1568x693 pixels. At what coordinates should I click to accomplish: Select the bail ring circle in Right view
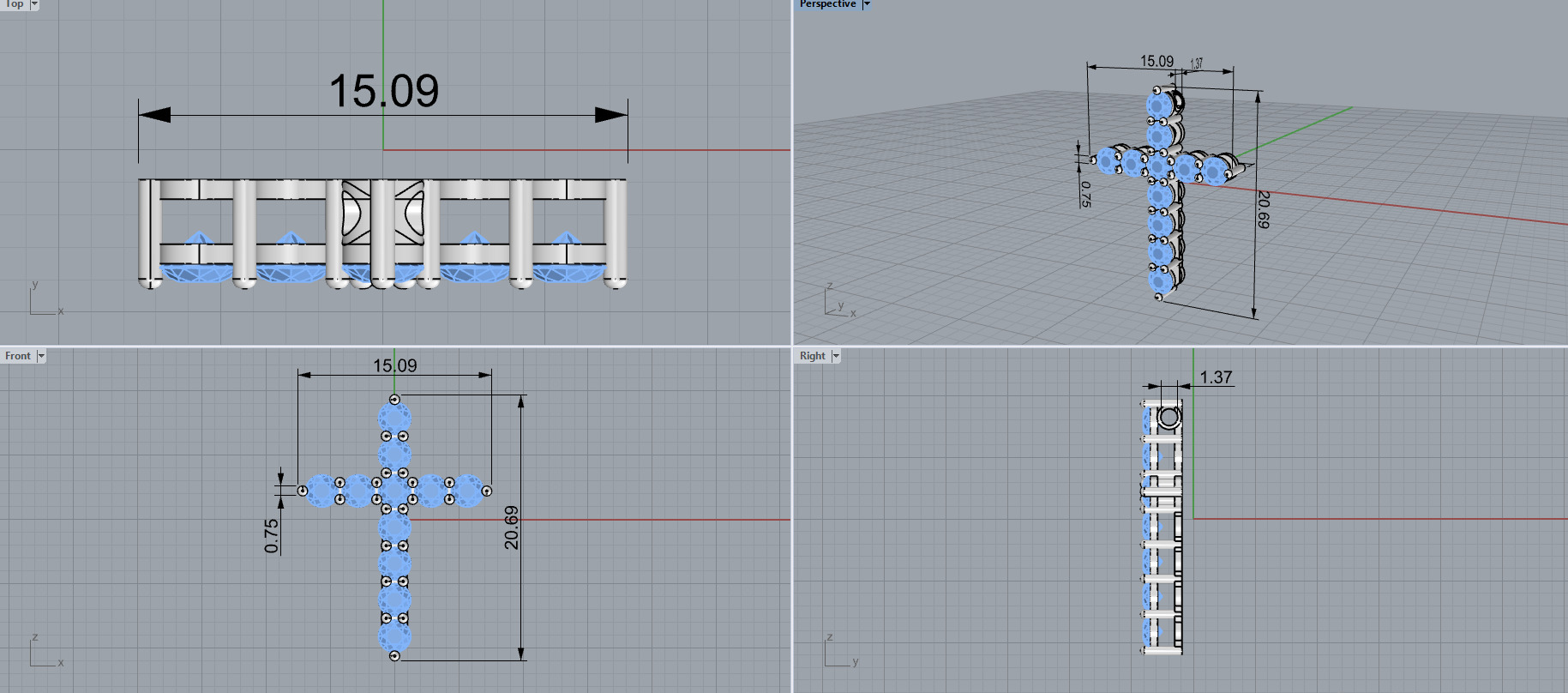(x=1169, y=417)
